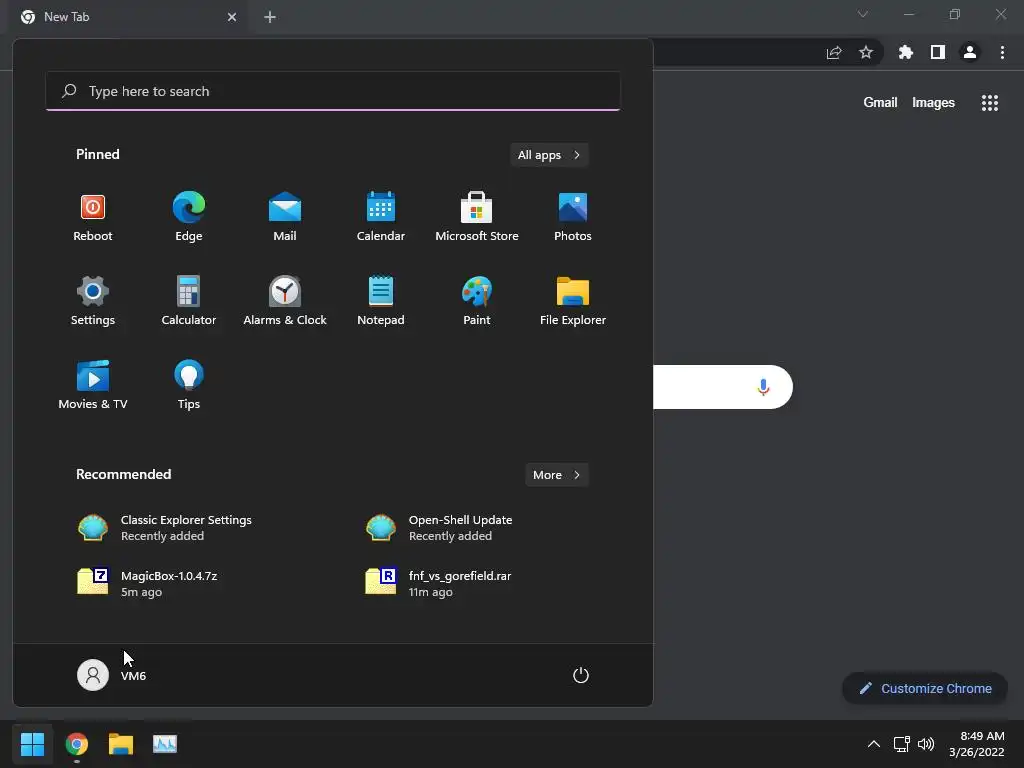Launch Movies & TV
The image size is (1024, 768).
(93, 385)
